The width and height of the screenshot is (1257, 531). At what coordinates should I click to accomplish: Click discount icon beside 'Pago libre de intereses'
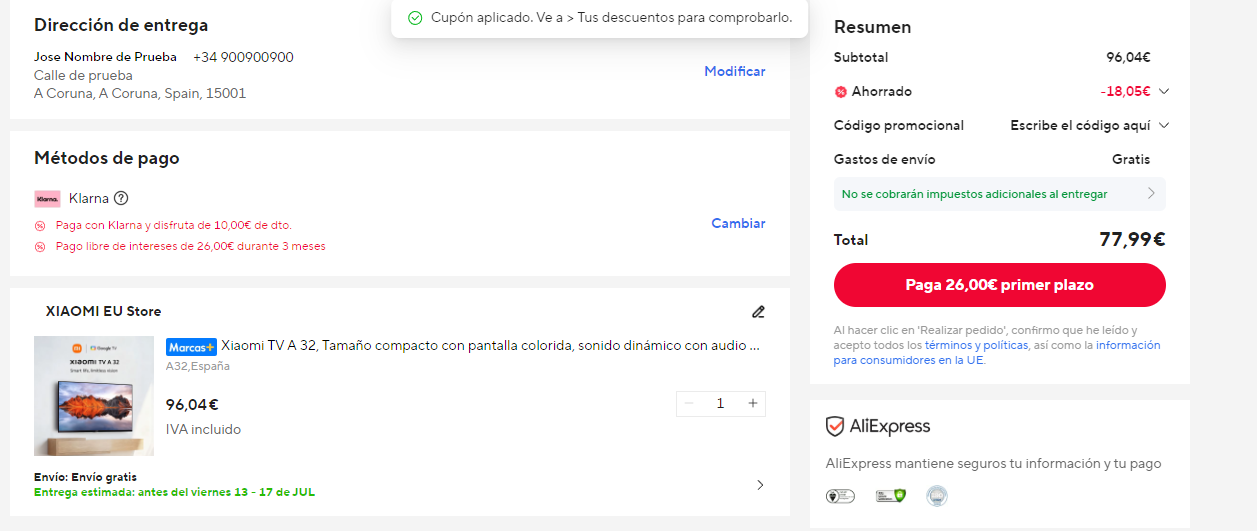point(40,246)
